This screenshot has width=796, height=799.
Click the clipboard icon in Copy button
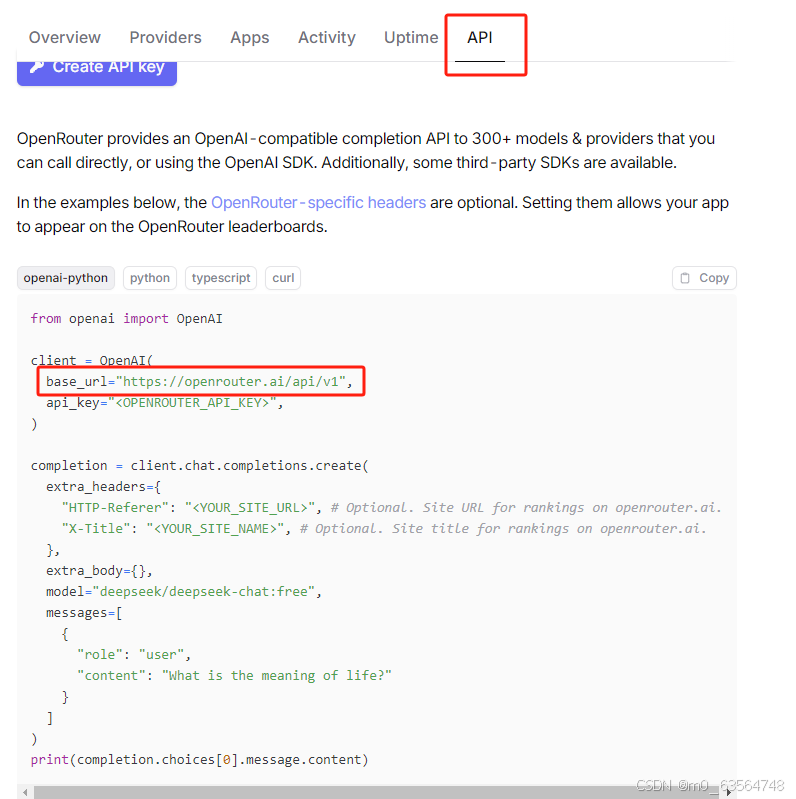pyautogui.click(x=685, y=278)
